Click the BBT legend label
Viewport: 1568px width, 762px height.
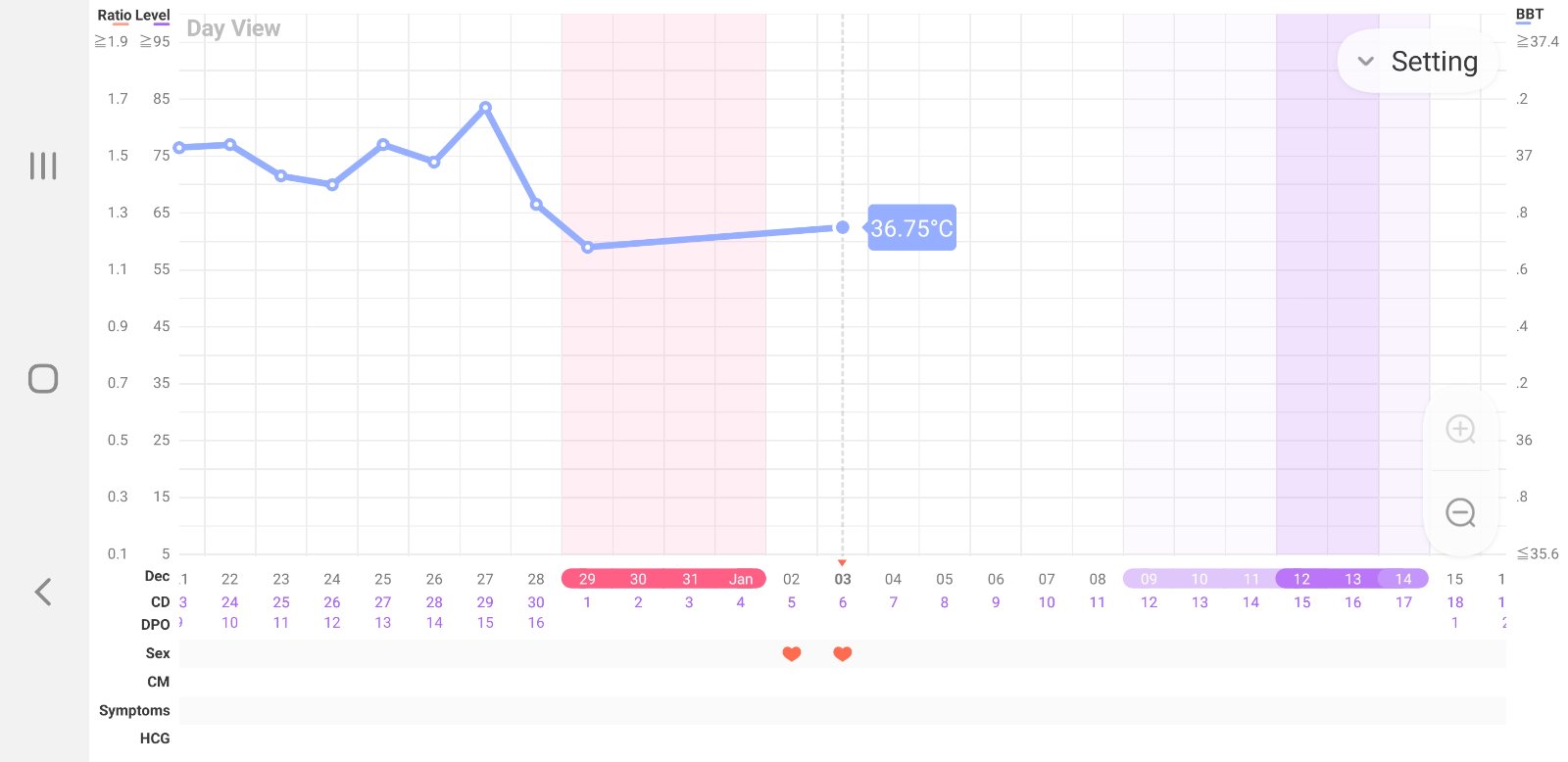tap(1529, 15)
